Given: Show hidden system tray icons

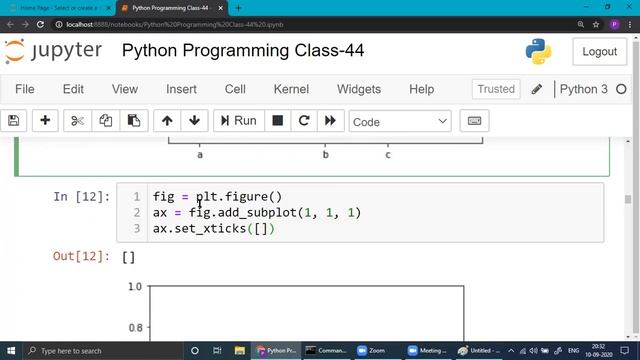Looking at the screenshot, I should click(511, 351).
